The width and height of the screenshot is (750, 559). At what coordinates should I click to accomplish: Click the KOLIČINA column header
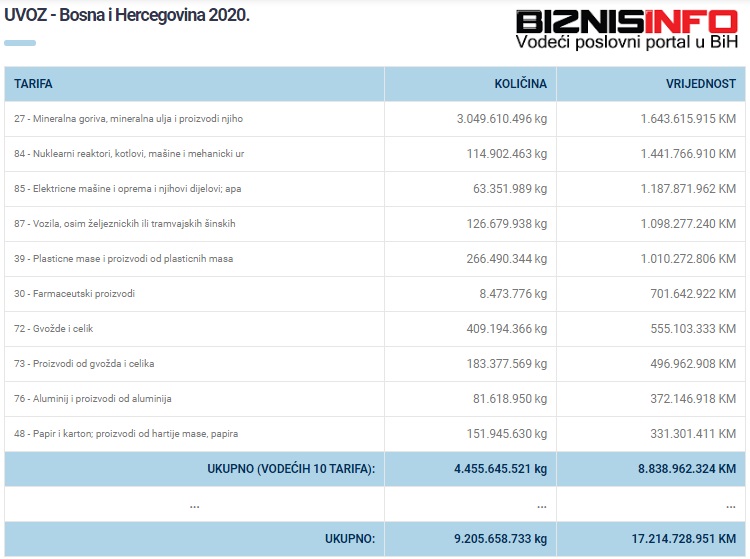coord(520,84)
